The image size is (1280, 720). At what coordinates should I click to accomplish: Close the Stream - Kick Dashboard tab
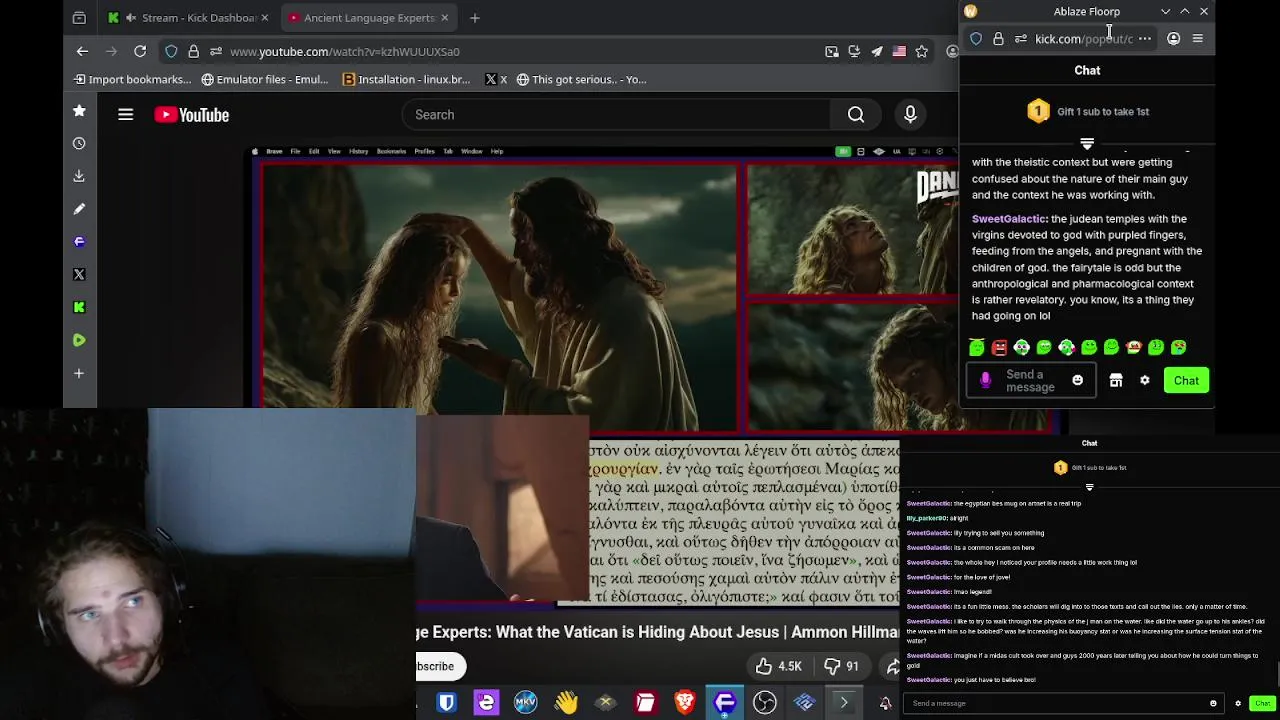pyautogui.click(x=265, y=17)
